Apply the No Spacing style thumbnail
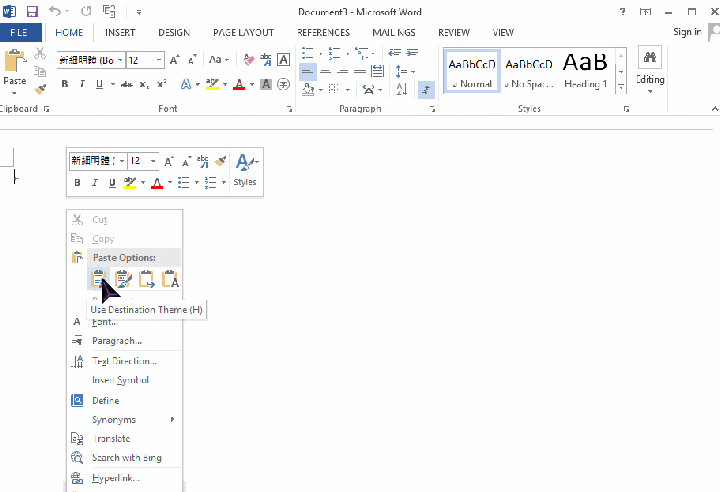Viewport: 720px width, 492px height. [x=529, y=71]
